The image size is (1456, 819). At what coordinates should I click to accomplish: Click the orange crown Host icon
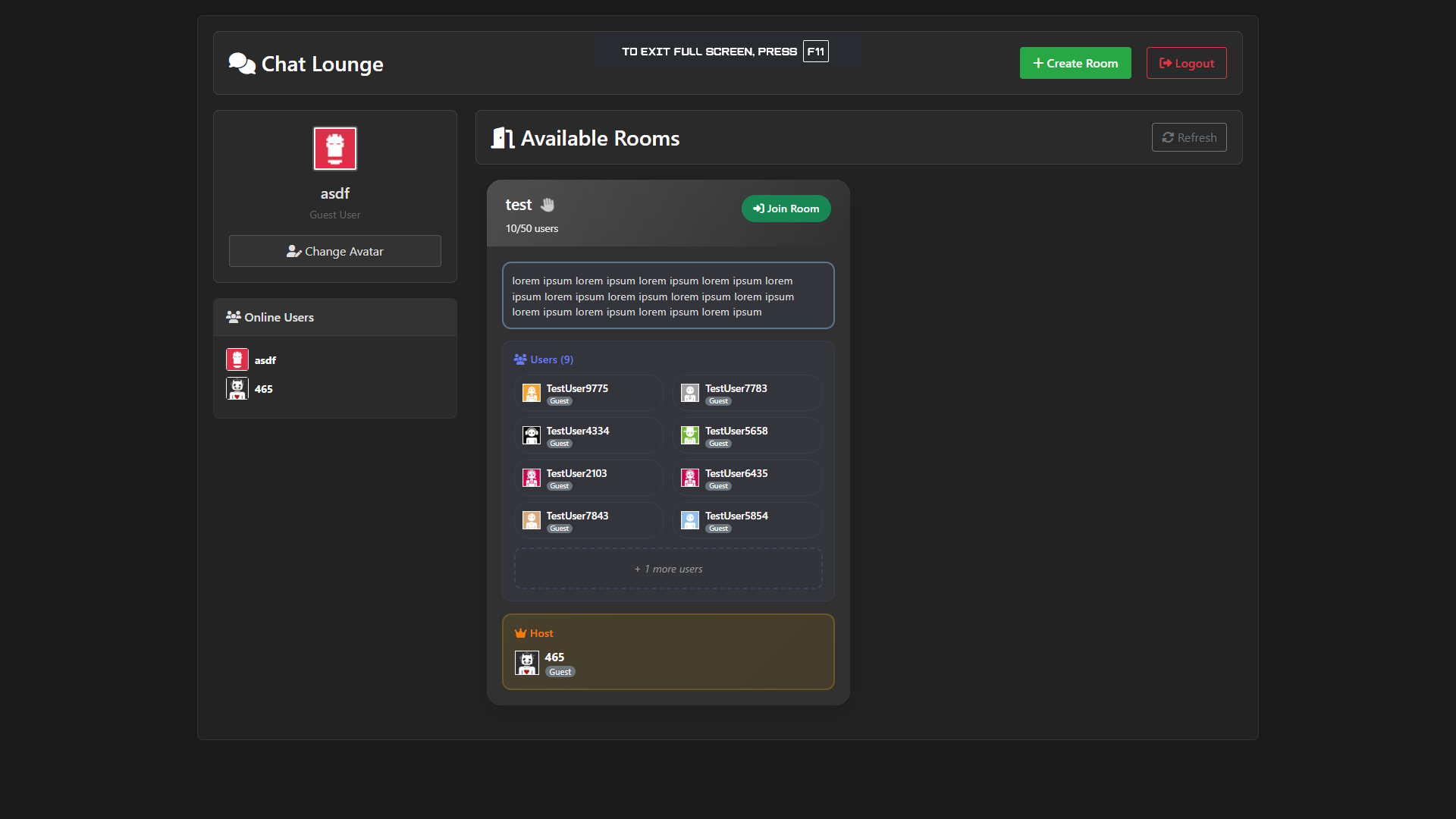click(x=520, y=633)
